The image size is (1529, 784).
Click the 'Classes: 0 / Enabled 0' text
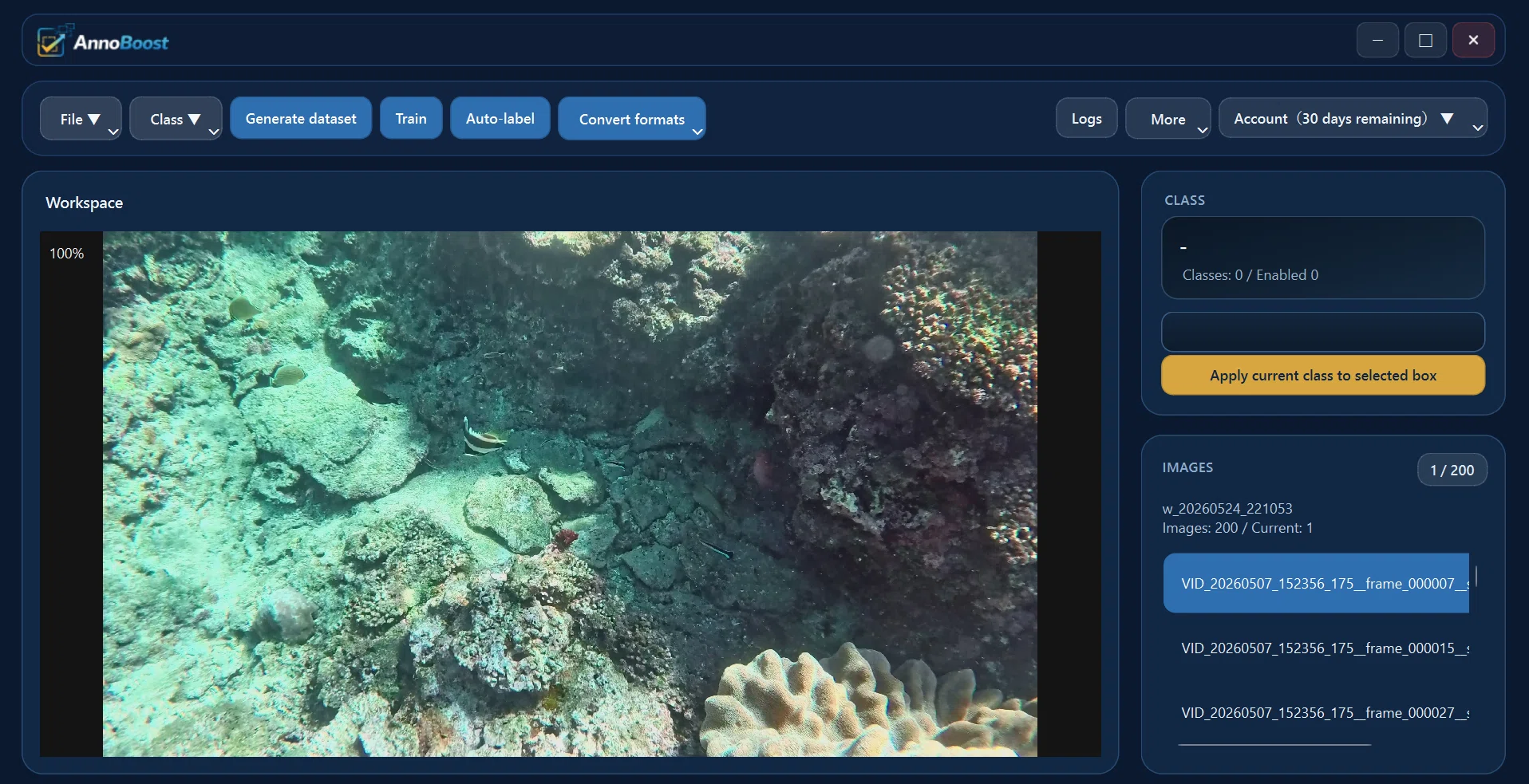coord(1250,274)
